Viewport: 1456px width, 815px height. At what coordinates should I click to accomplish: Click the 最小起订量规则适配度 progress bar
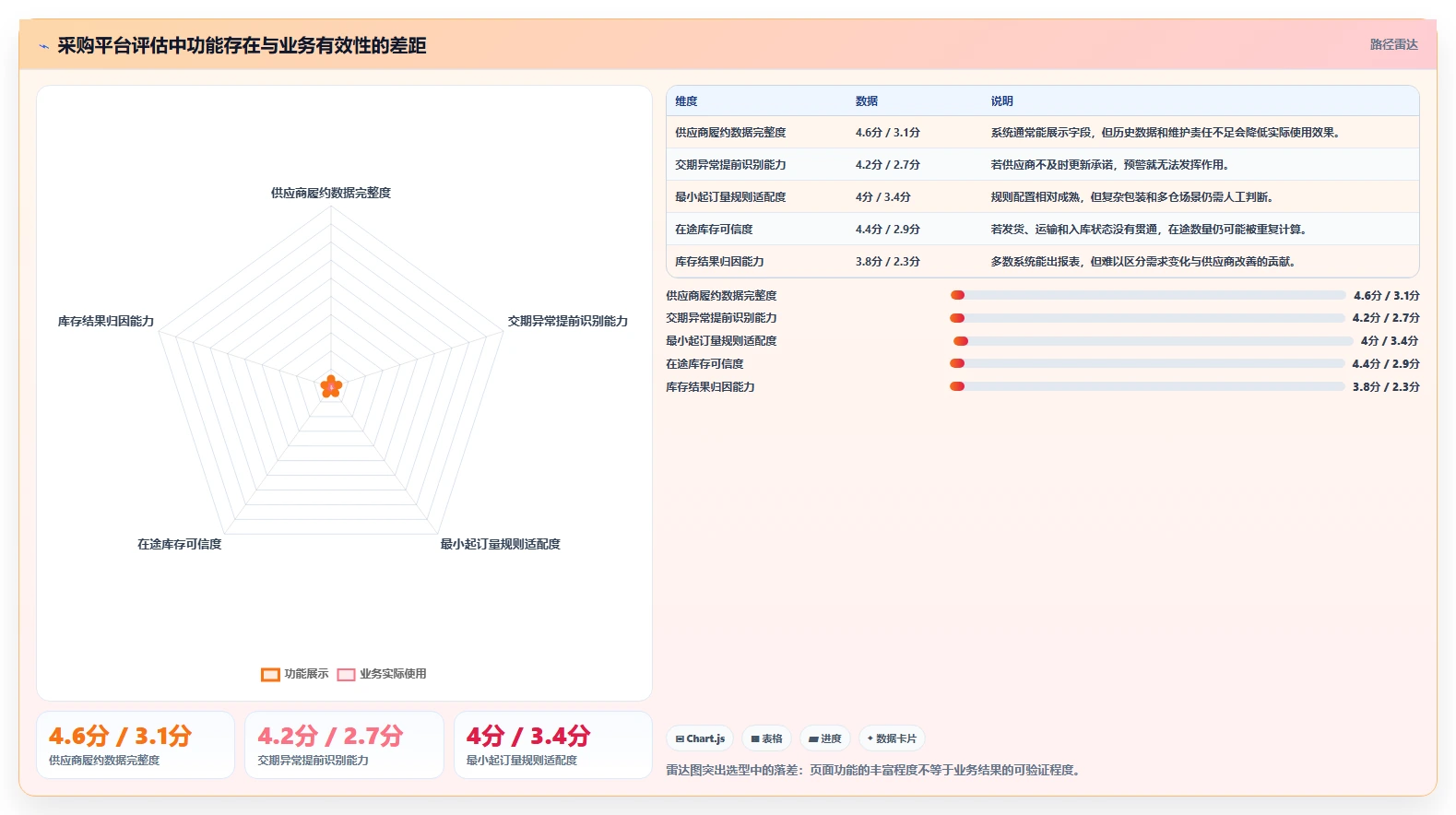tap(1154, 341)
